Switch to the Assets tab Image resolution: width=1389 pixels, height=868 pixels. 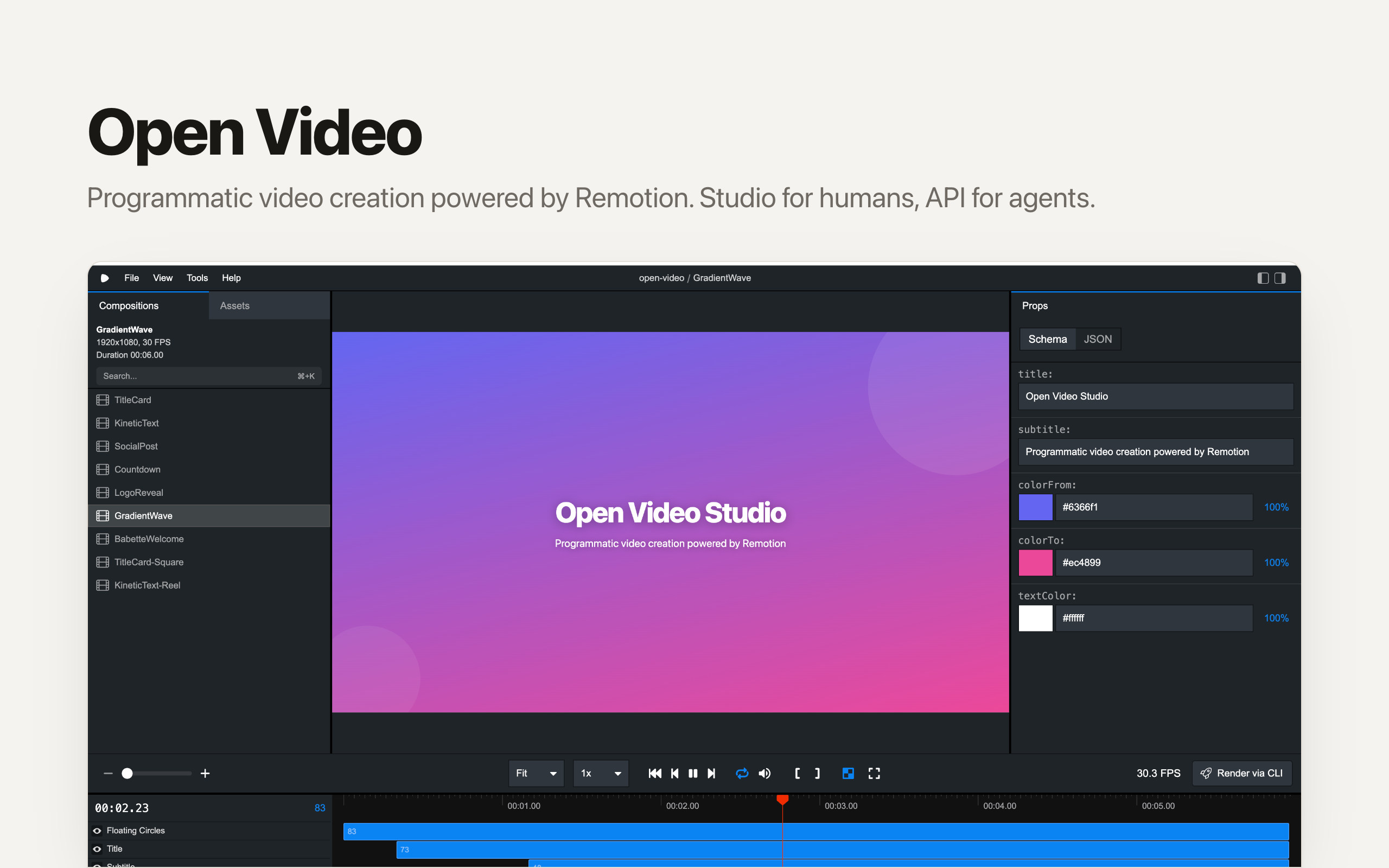(269, 305)
